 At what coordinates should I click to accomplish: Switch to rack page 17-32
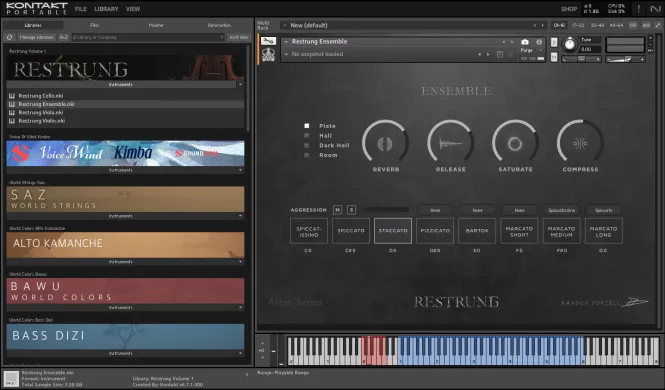pyautogui.click(x=578, y=25)
